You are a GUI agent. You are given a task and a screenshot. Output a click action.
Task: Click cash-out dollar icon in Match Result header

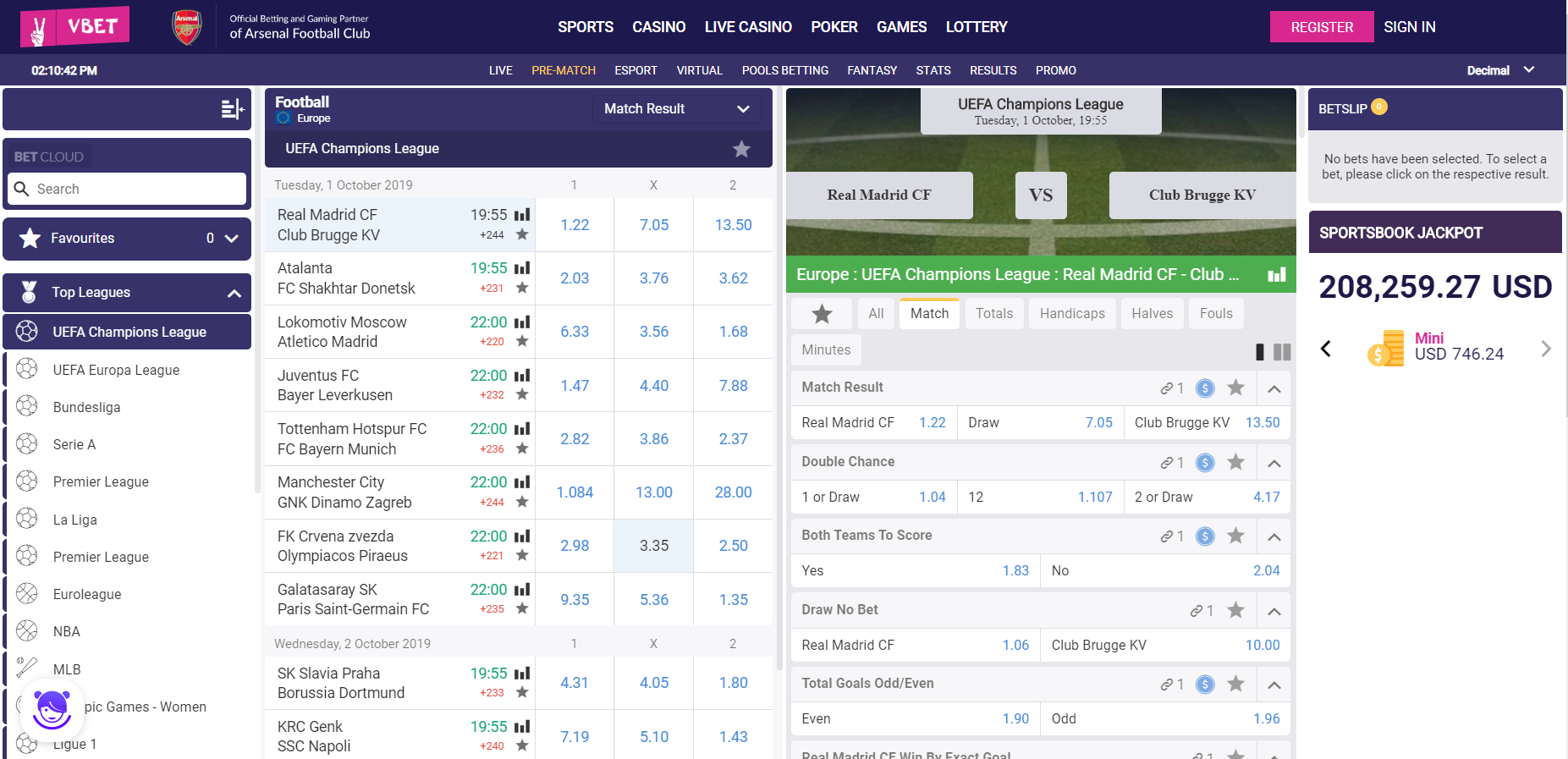coord(1205,388)
